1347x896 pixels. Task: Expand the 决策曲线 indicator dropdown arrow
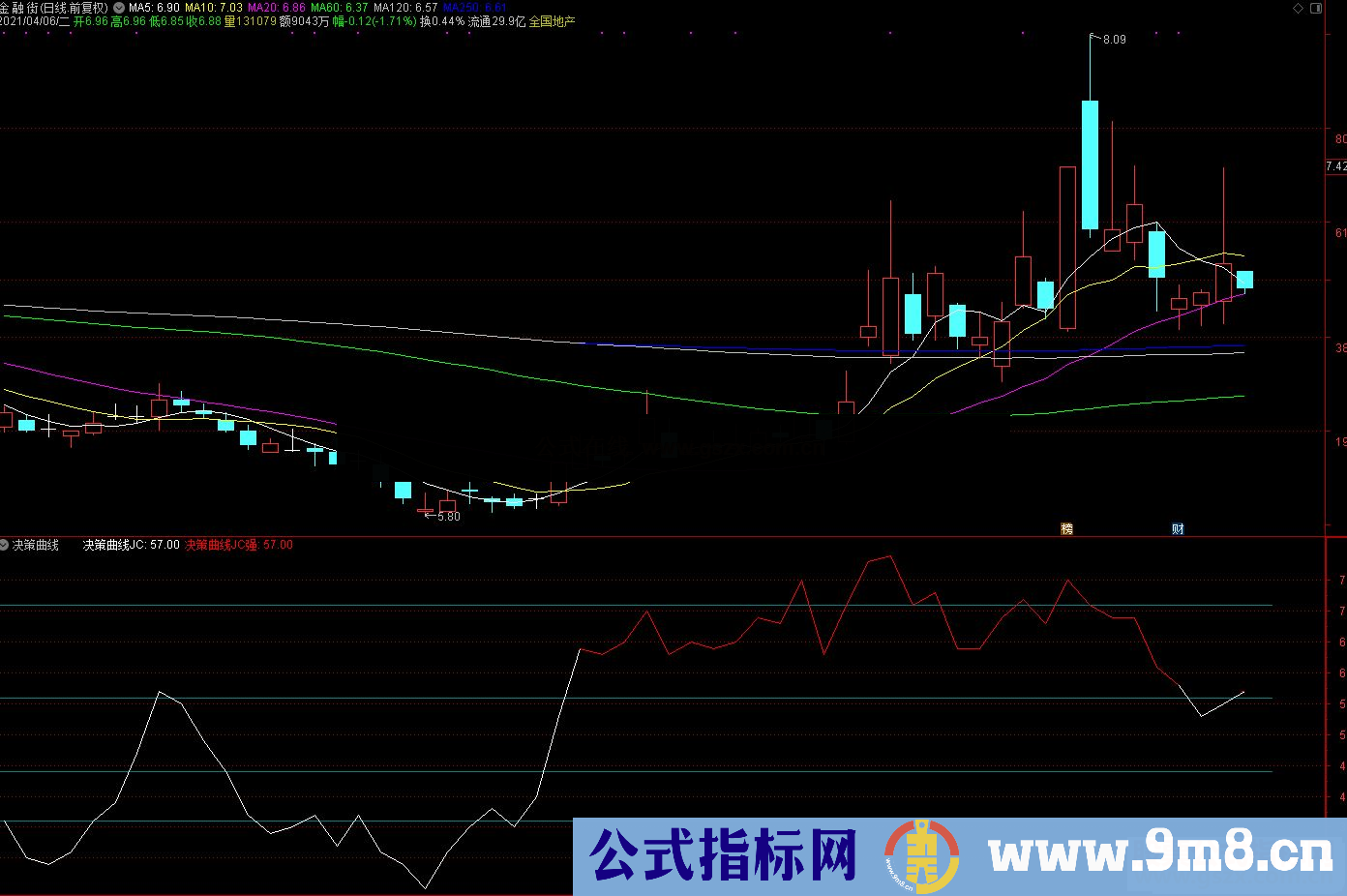(5, 545)
